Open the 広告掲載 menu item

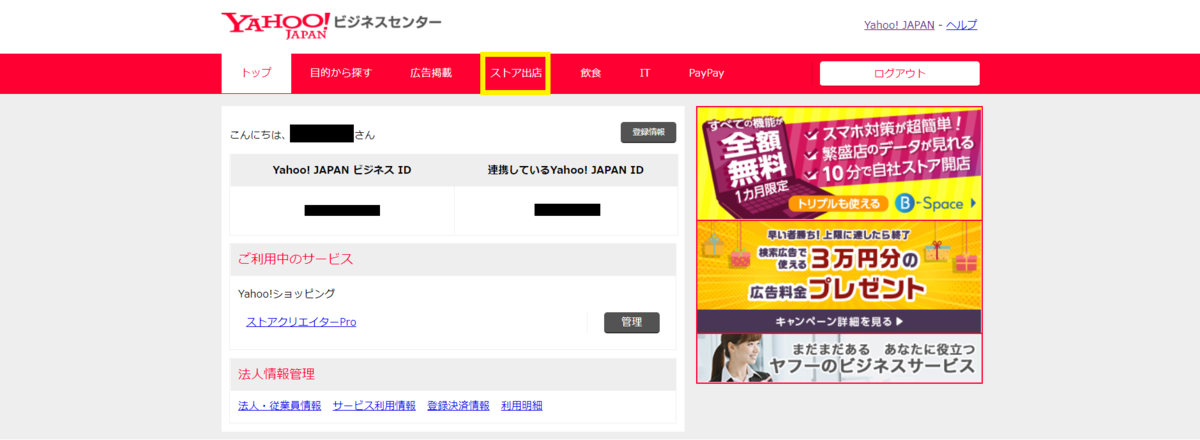[431, 73]
